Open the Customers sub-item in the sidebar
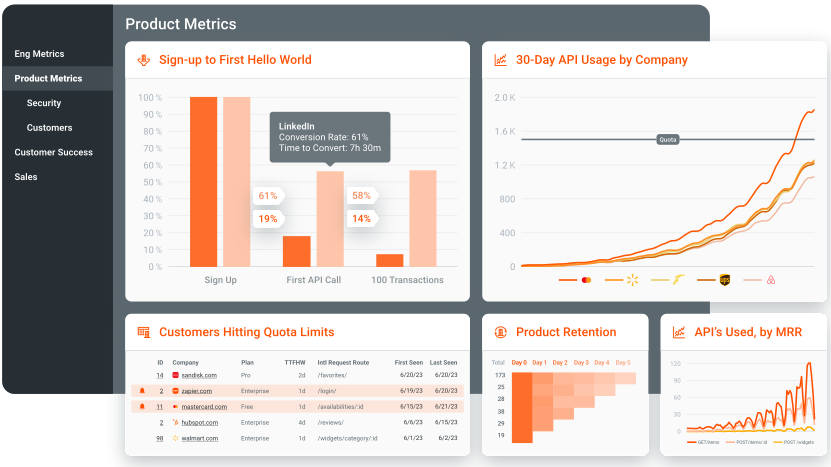The width and height of the screenshot is (831, 467). coord(49,128)
